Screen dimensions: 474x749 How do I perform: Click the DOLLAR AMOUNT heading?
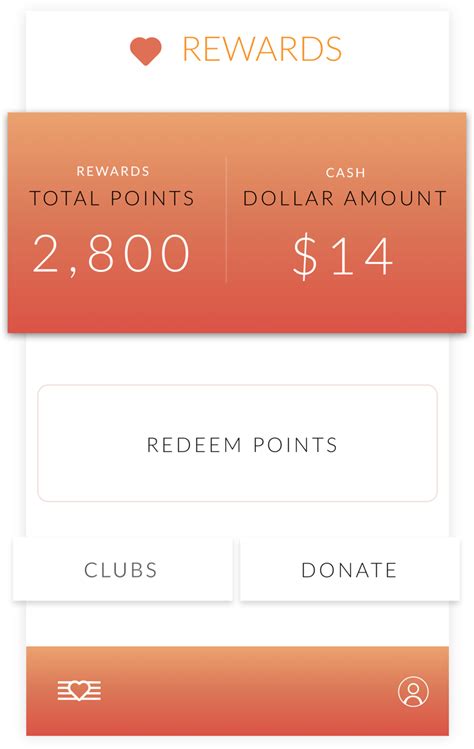(x=345, y=198)
